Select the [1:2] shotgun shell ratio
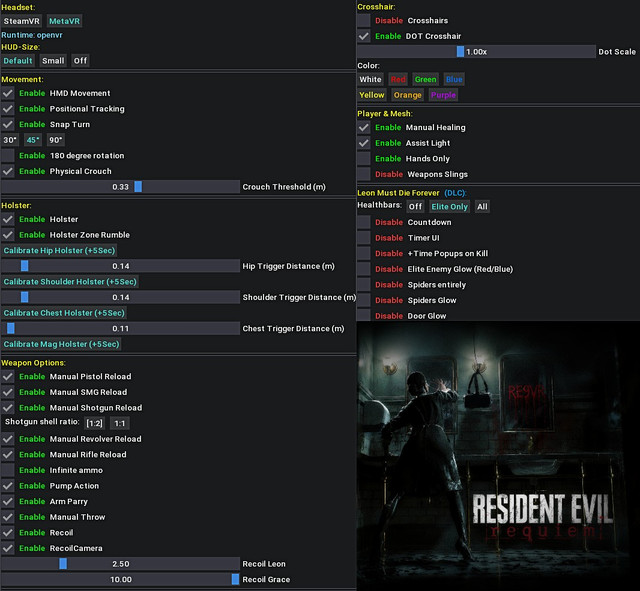The height and width of the screenshot is (591, 640). tap(94, 423)
